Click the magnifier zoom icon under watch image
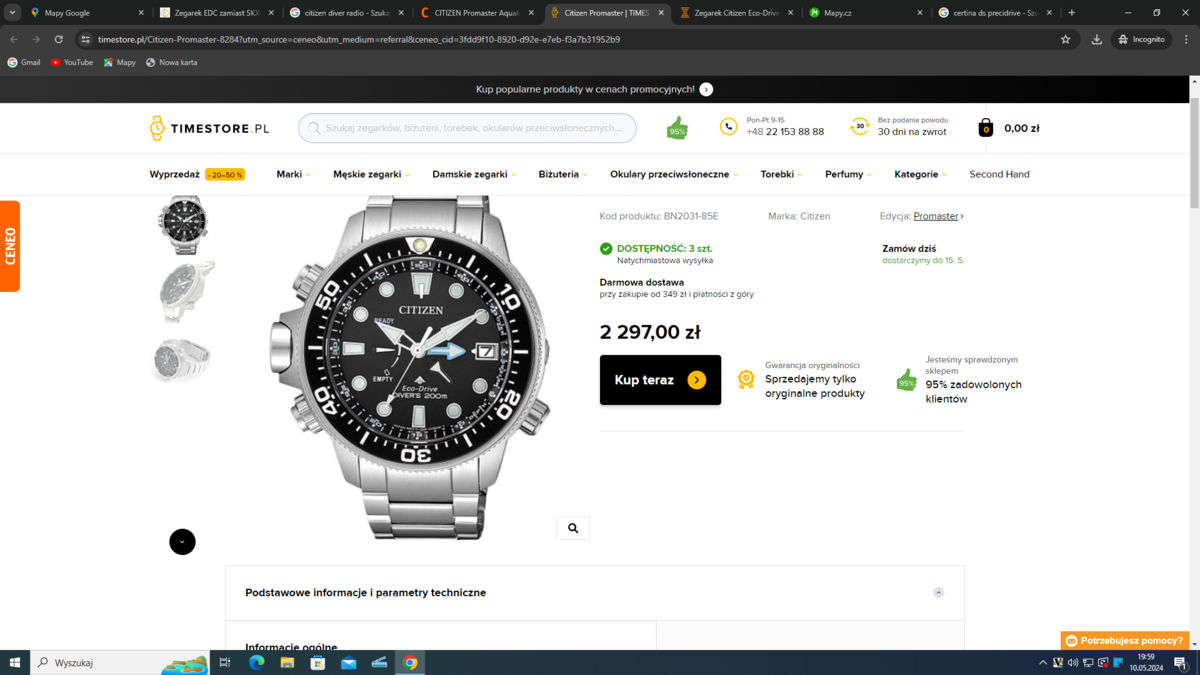This screenshot has width=1200, height=675. pos(573,528)
